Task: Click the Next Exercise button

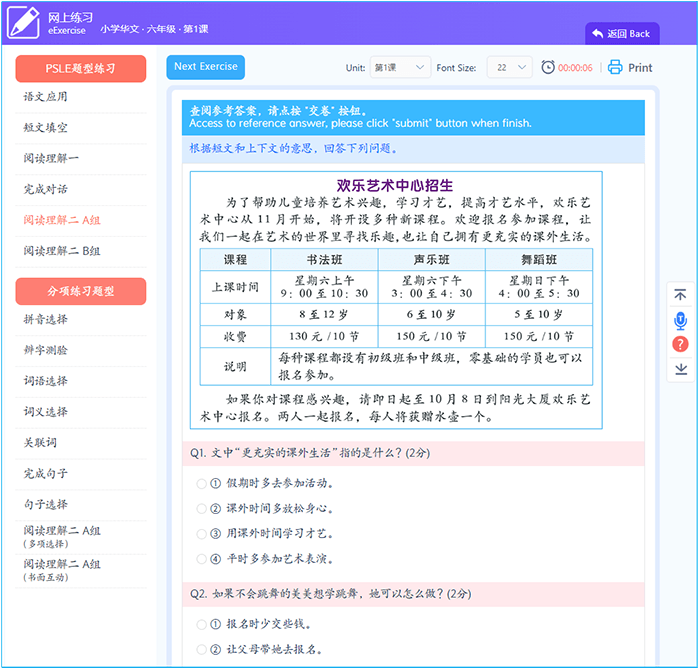Action: point(205,67)
